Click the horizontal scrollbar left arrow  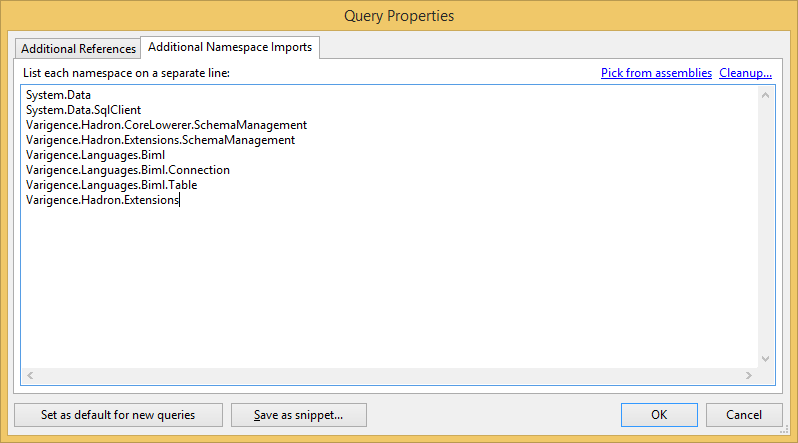(30, 375)
